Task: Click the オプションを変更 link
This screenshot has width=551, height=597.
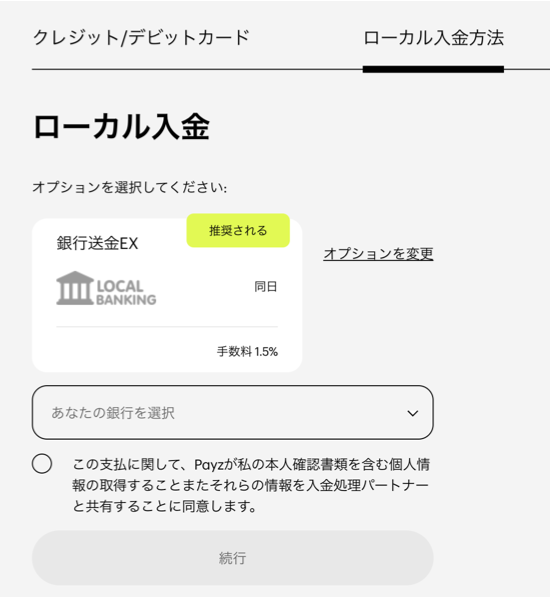Action: [378, 254]
